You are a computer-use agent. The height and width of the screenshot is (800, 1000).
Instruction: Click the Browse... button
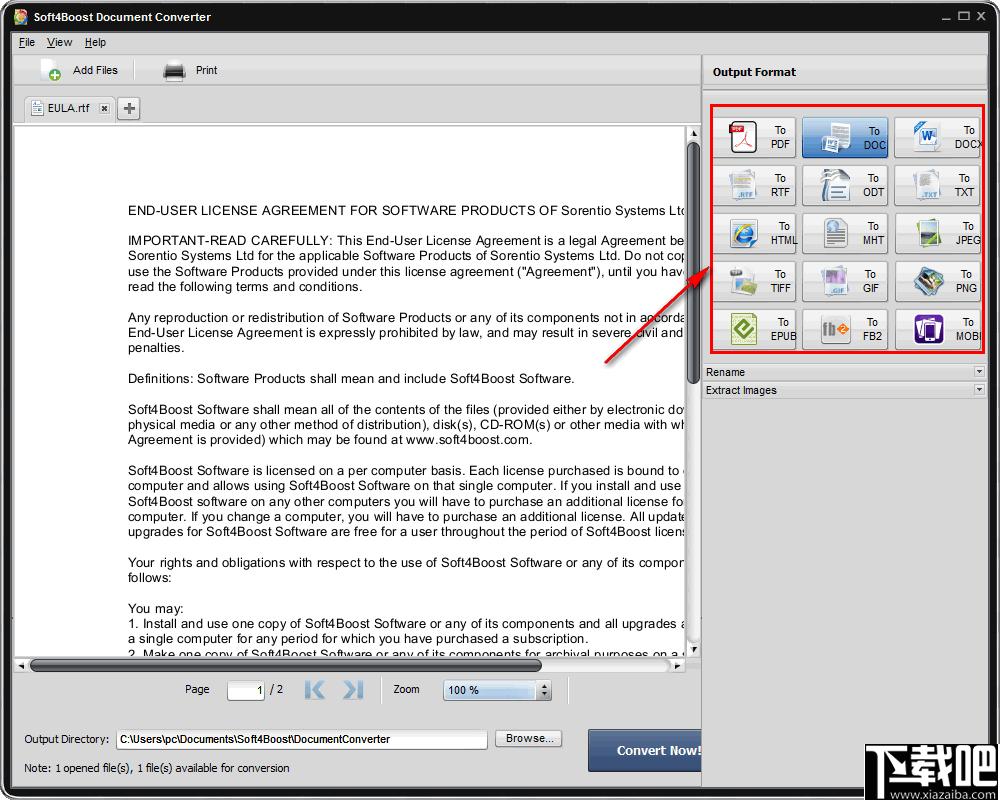tap(529, 739)
